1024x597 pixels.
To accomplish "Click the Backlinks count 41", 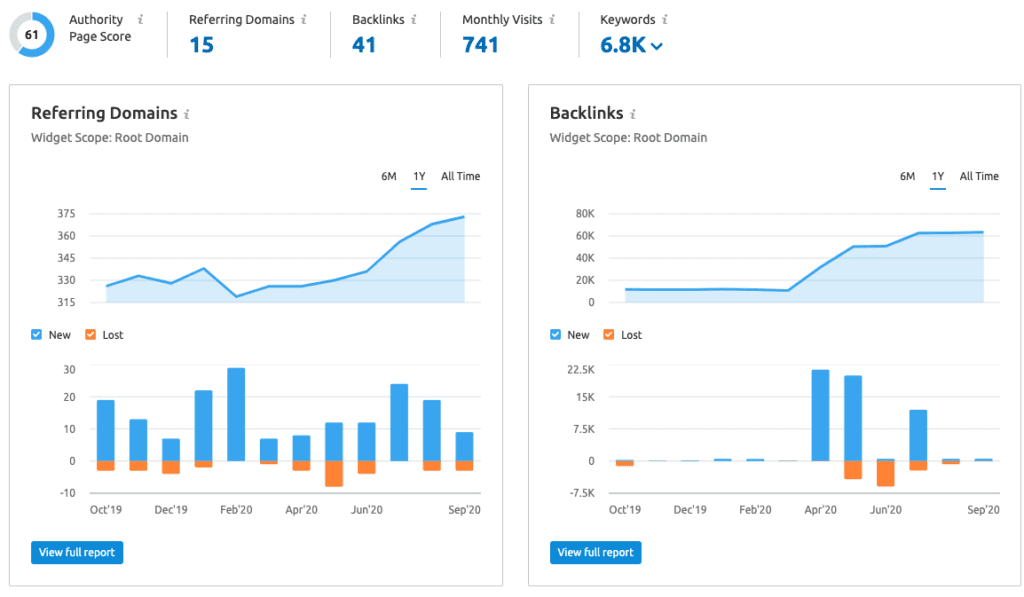I will tap(364, 45).
